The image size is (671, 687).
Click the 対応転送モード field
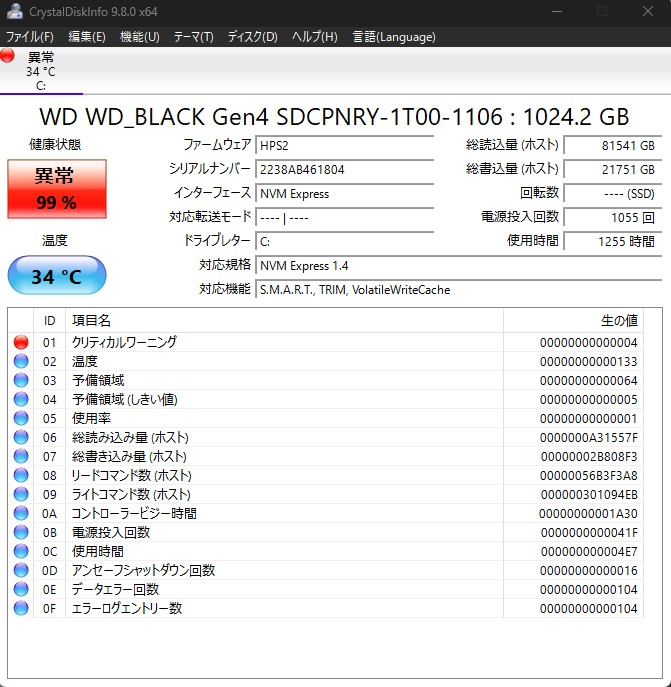tap(344, 217)
